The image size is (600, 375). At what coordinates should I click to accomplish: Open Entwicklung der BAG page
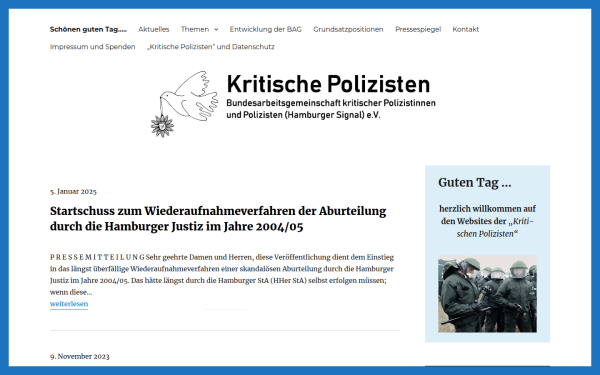click(265, 29)
